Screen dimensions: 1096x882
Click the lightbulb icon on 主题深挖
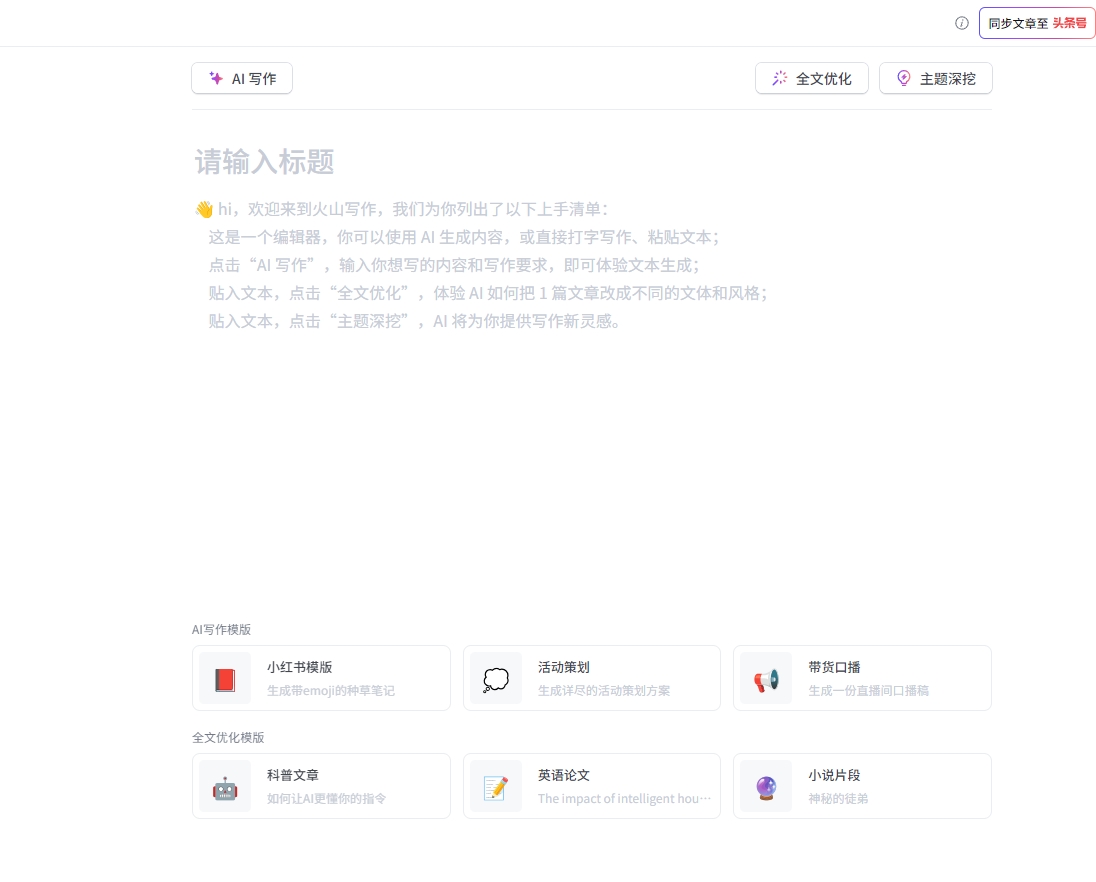(x=904, y=78)
